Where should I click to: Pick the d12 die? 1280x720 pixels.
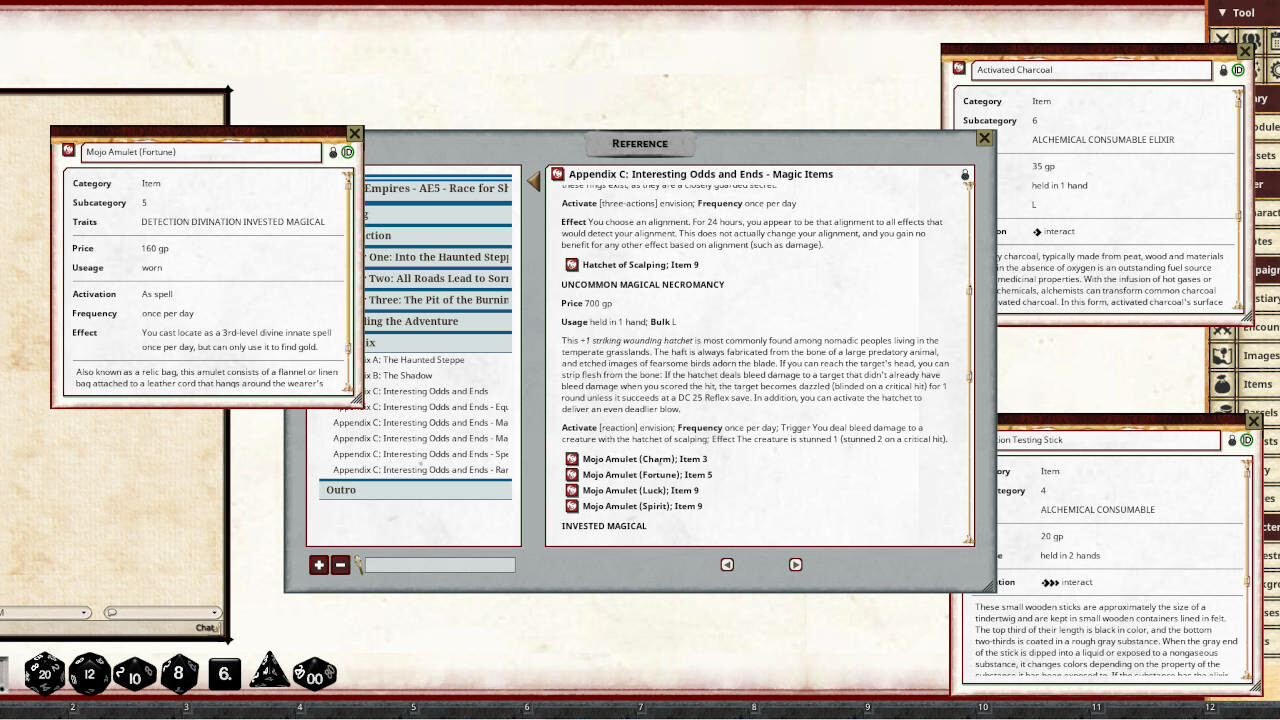click(x=89, y=673)
